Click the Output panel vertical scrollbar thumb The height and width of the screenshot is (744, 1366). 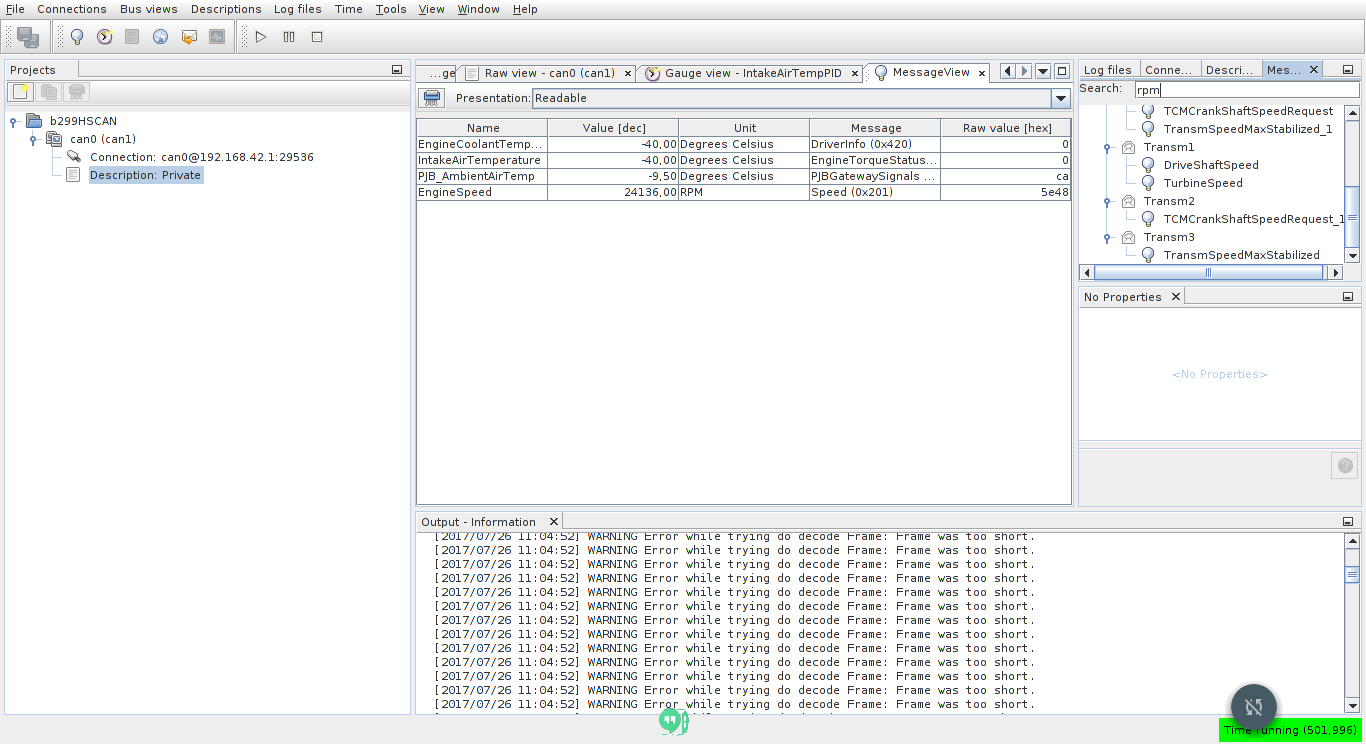tap(1352, 574)
